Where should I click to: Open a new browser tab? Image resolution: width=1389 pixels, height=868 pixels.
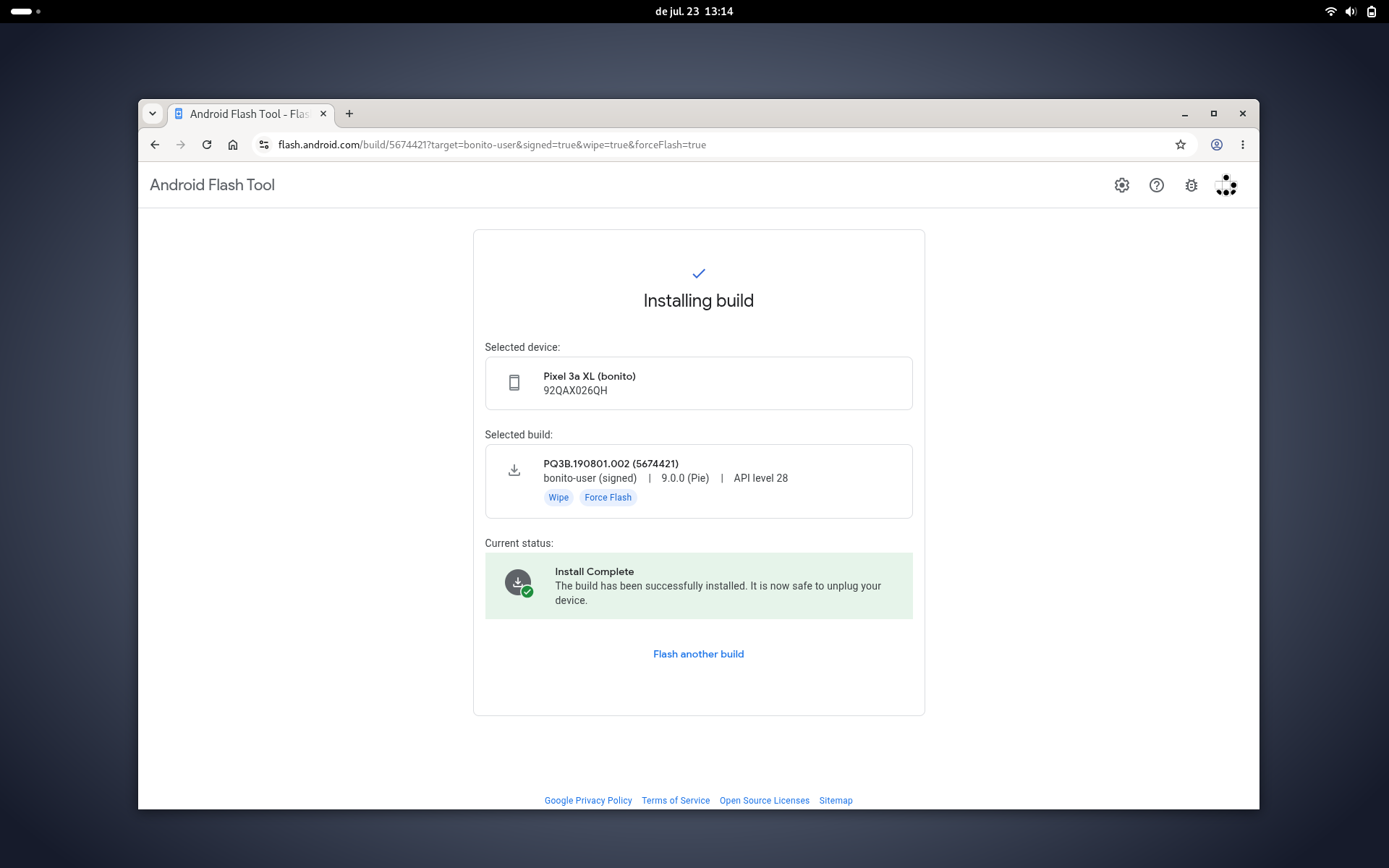pos(349,114)
